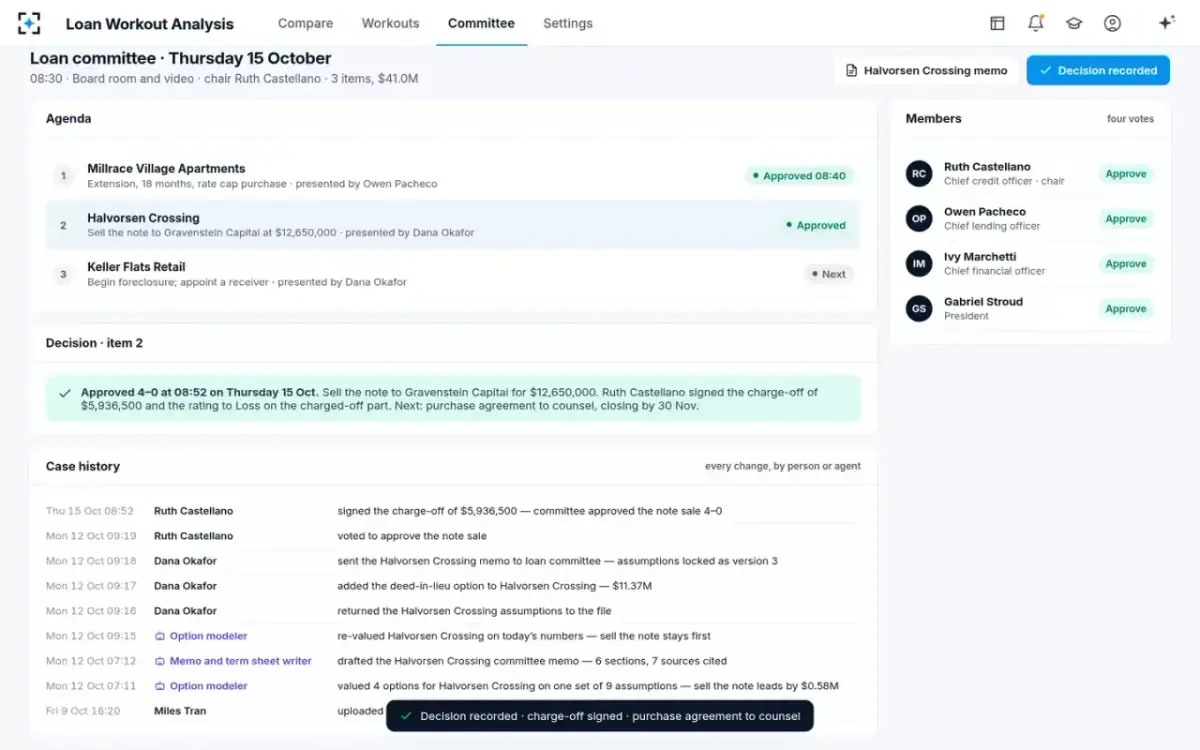1200x750 pixels.
Task: Open the user account profile icon
Action: (x=1112, y=23)
